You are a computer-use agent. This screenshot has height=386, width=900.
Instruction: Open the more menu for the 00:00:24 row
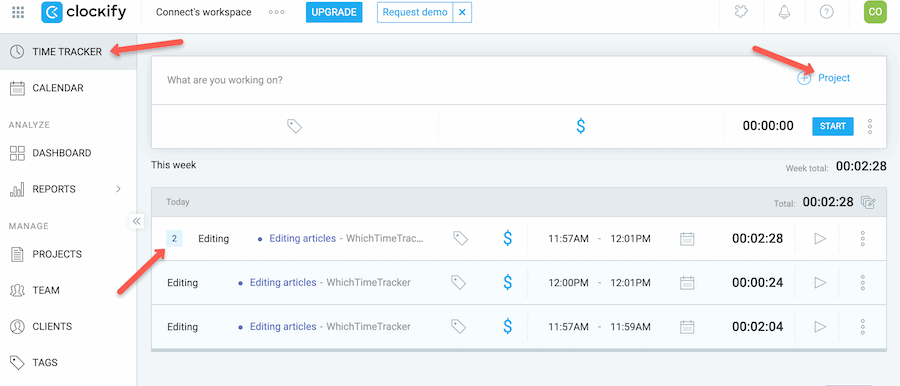click(x=863, y=283)
